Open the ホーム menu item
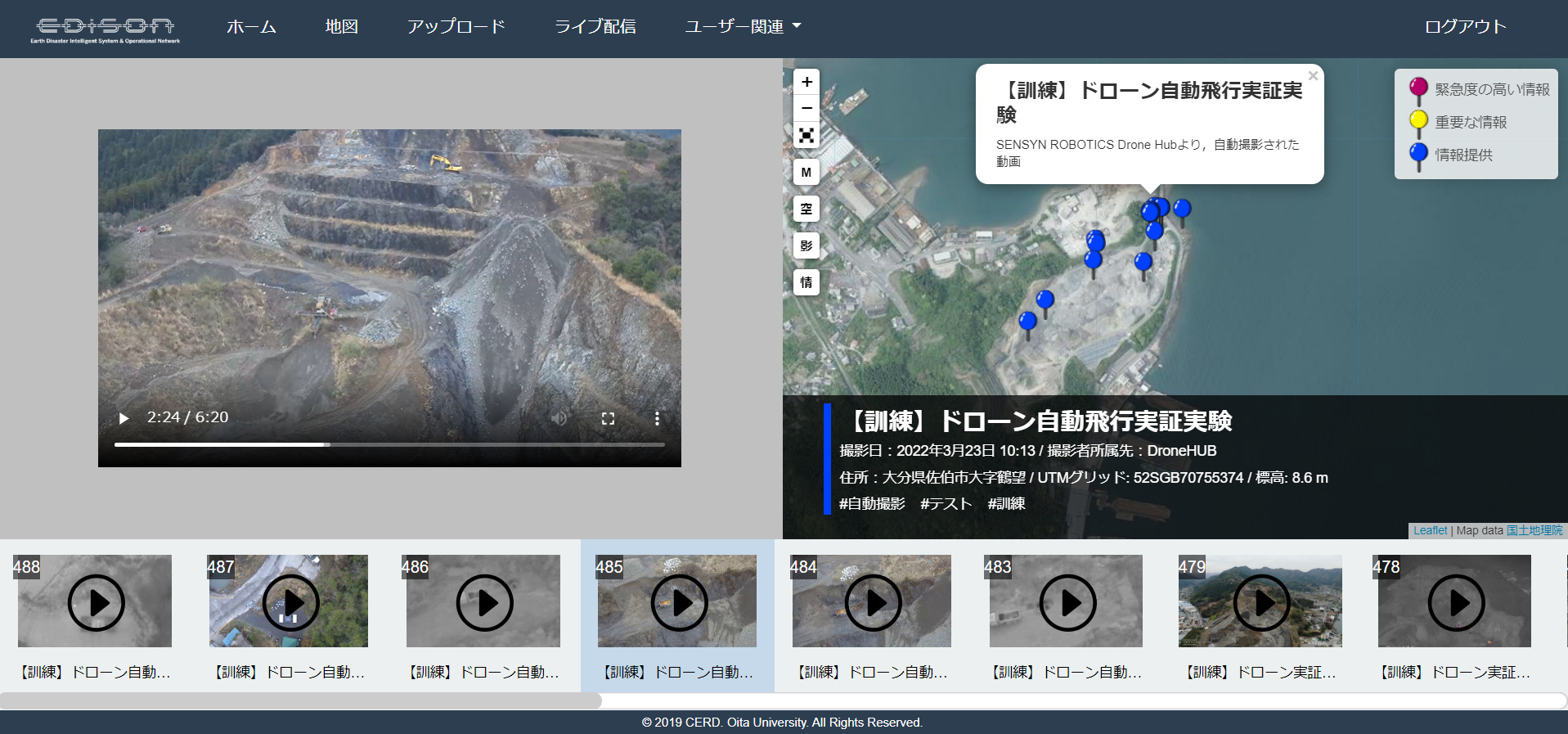 pos(251,27)
